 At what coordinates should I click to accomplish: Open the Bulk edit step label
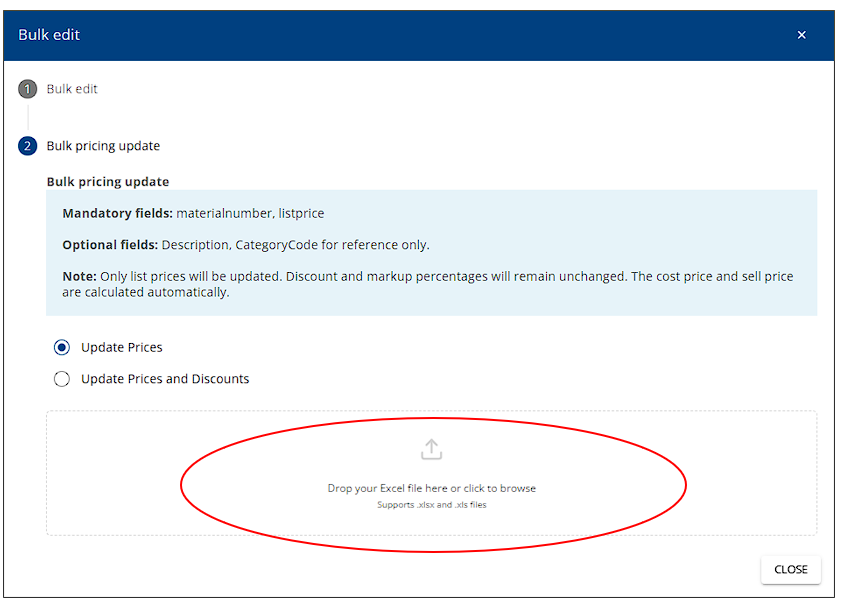(72, 89)
